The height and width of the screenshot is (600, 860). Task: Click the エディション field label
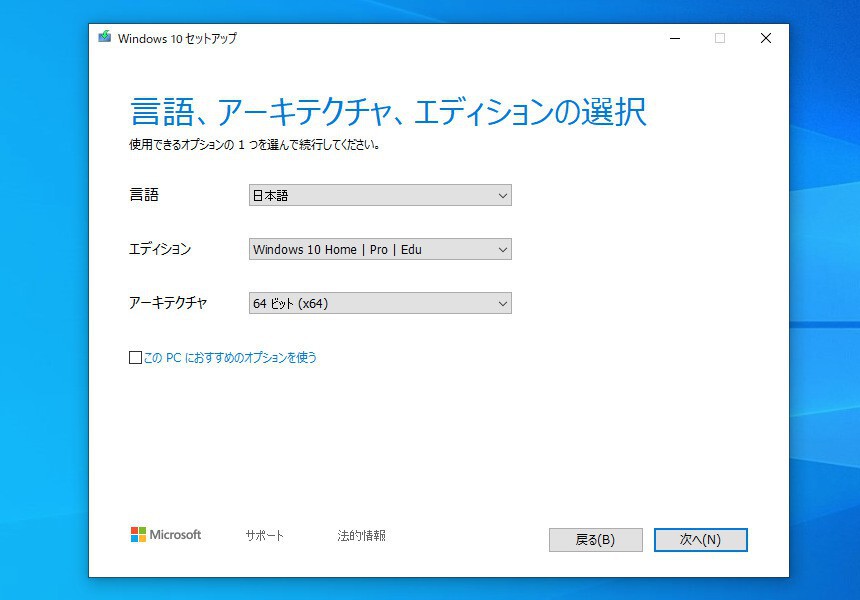pos(160,249)
